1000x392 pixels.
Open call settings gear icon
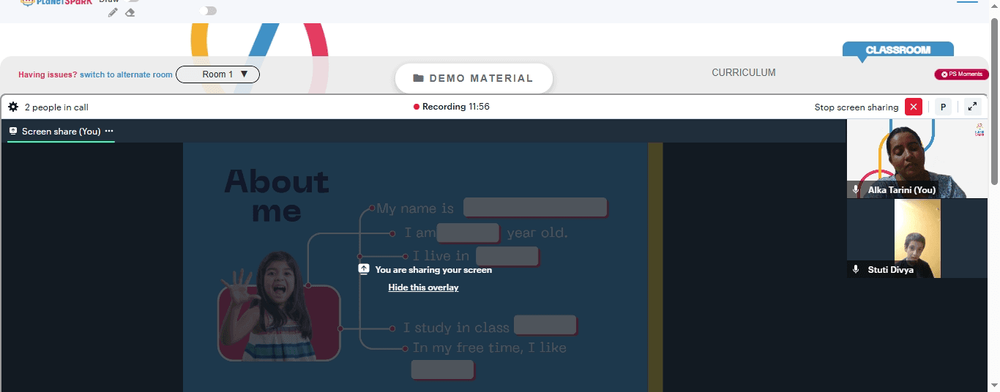13,107
